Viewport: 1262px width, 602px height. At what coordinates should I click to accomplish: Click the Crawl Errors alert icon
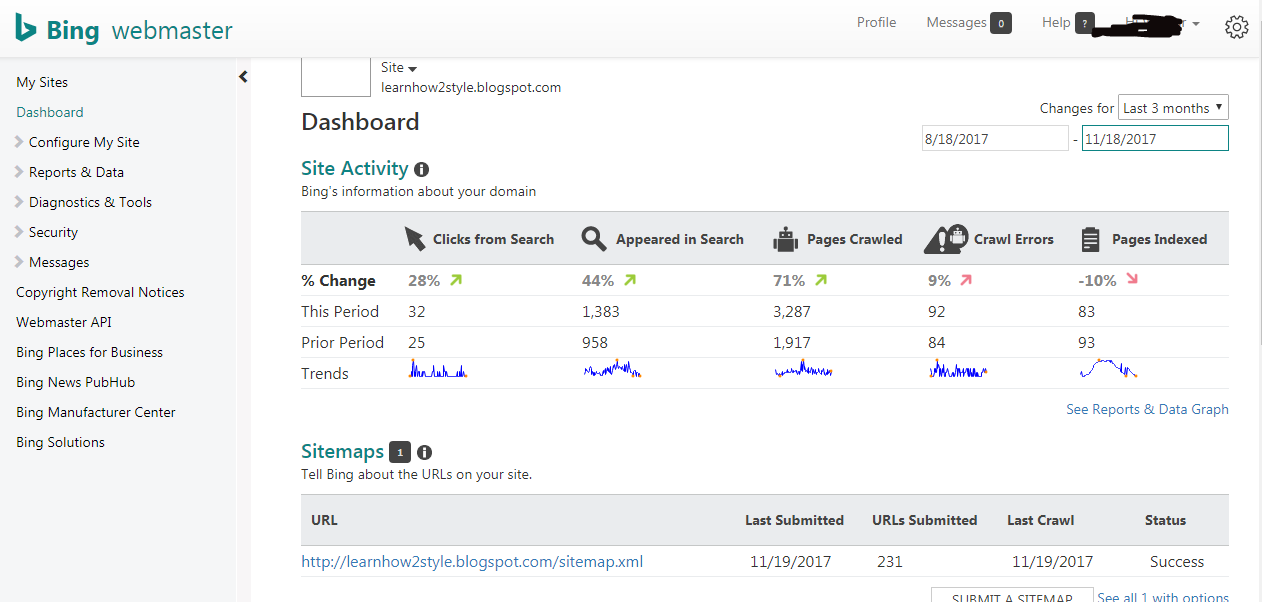(944, 238)
